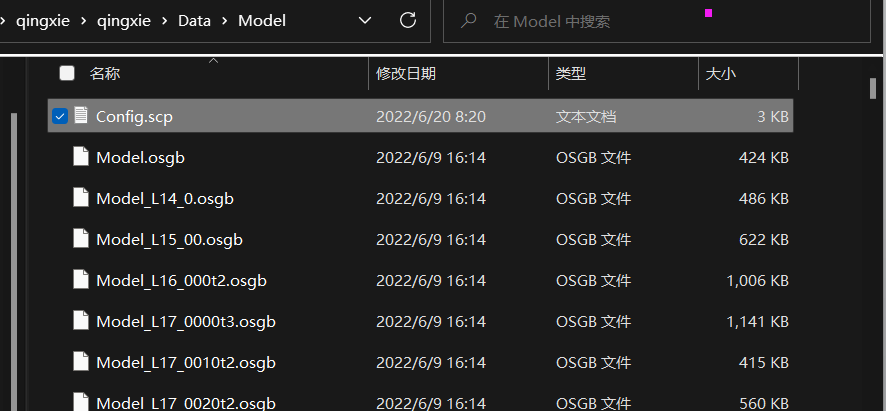The width and height of the screenshot is (886, 411).
Task: Click the search magnifier icon
Action: 468,21
